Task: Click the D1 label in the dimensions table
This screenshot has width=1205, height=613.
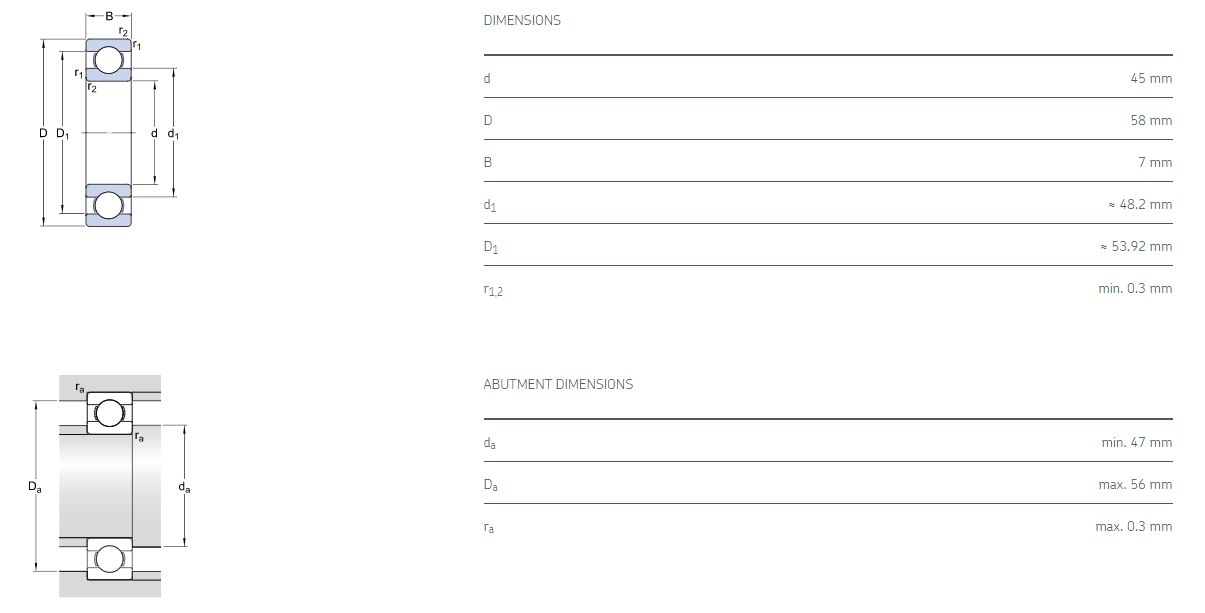Action: pyautogui.click(x=490, y=247)
